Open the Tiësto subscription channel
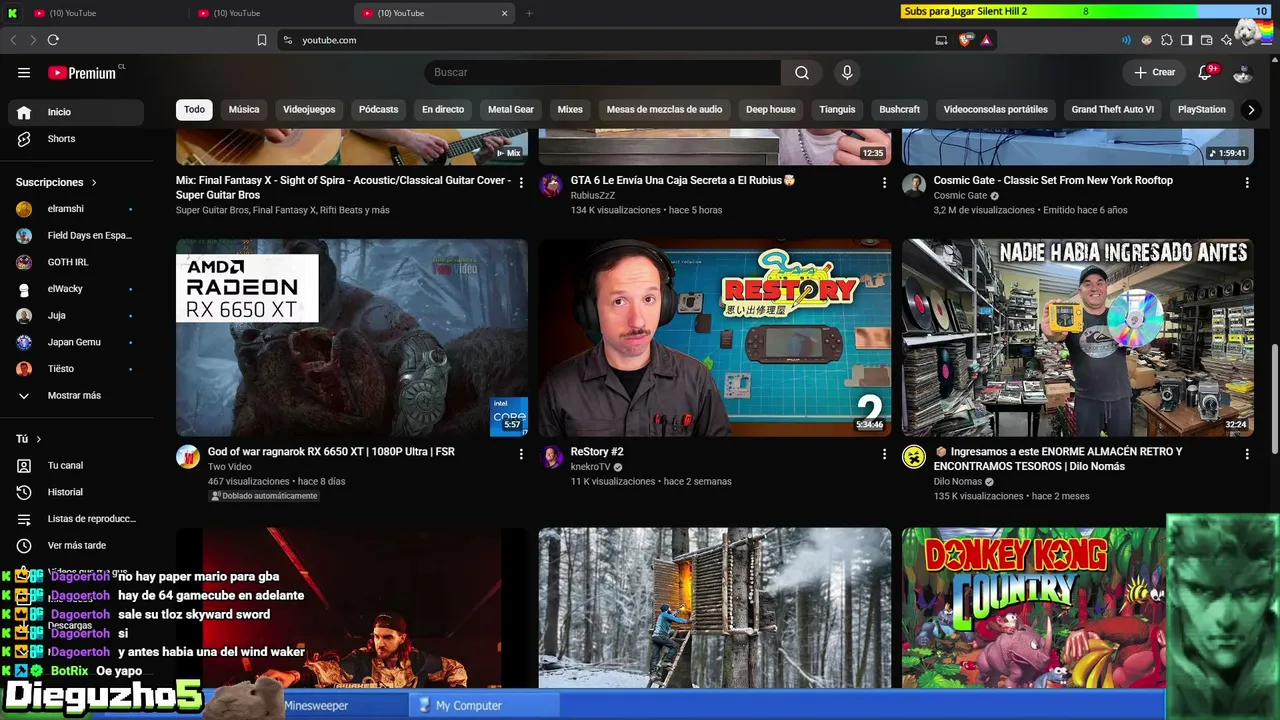The width and height of the screenshot is (1280, 720). pyautogui.click(x=76, y=369)
